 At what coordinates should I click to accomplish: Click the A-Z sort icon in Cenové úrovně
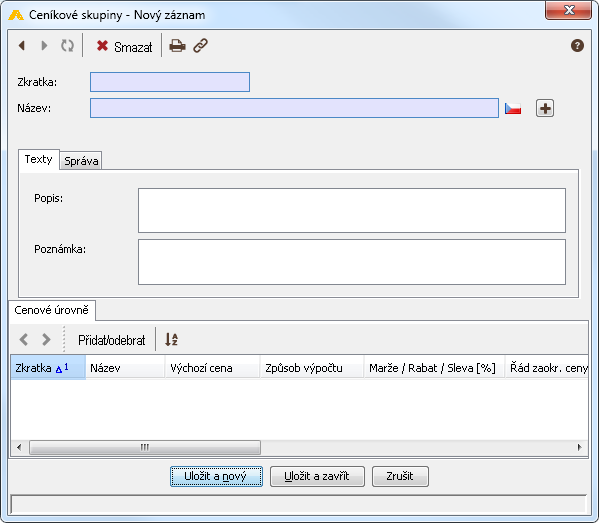click(171, 339)
